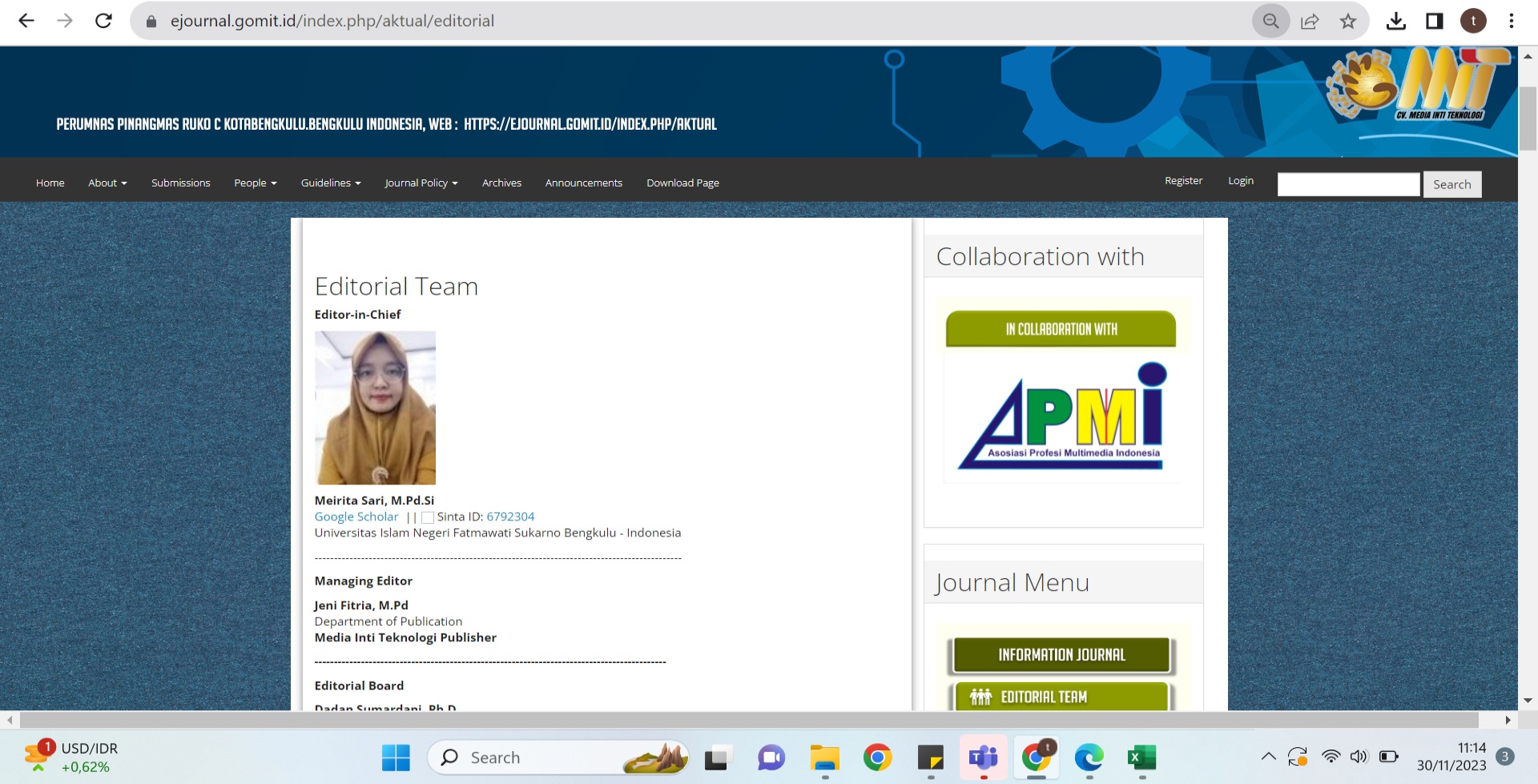
Task: Click the Editor-in-Chief photo thumbnail
Action: [375, 408]
